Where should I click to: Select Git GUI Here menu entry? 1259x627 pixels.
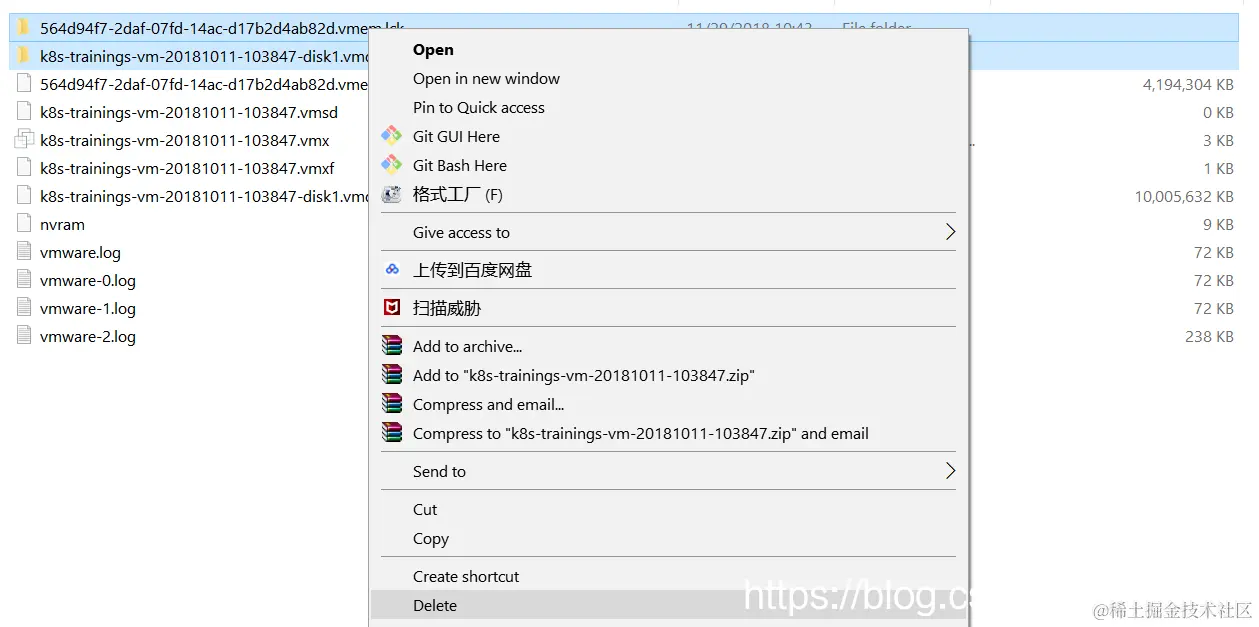[x=456, y=136]
